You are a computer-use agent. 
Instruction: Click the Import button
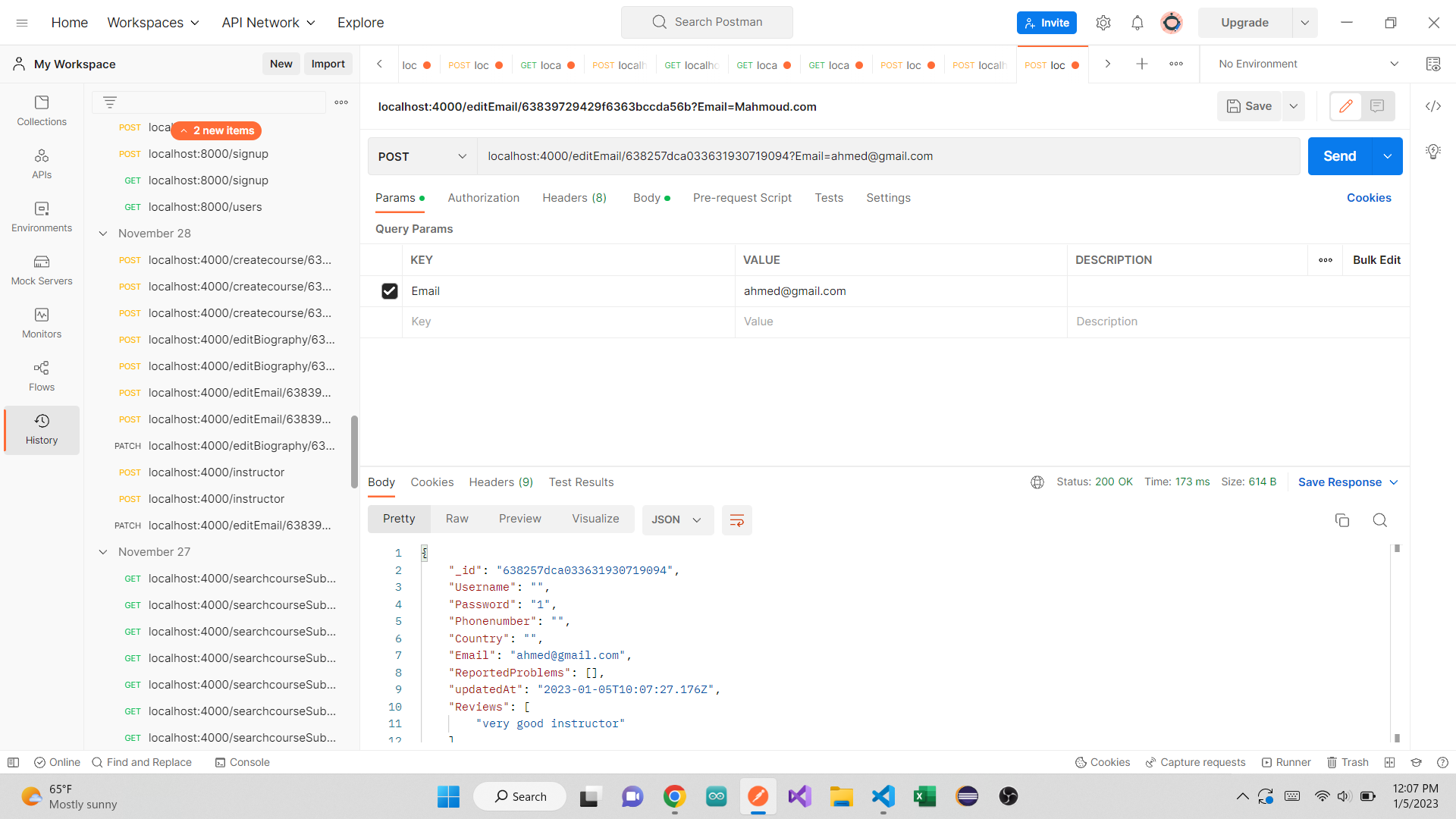(328, 64)
